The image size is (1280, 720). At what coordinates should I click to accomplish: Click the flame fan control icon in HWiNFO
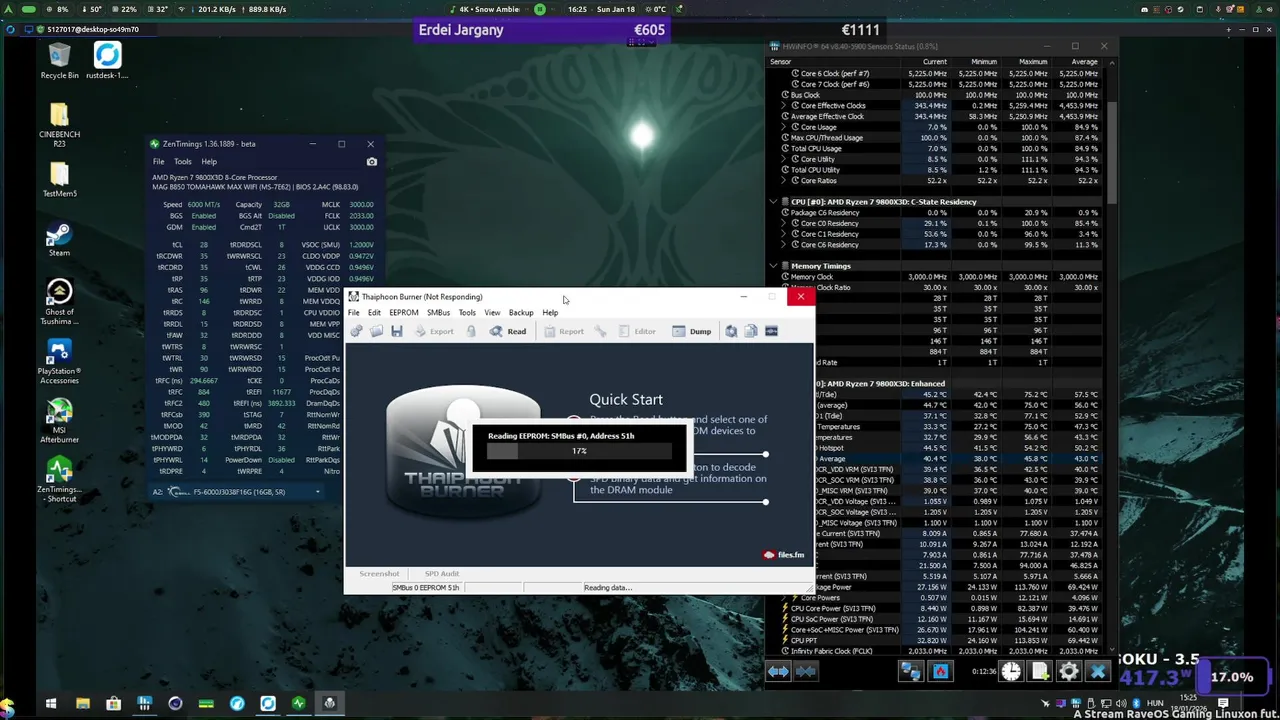(940, 672)
